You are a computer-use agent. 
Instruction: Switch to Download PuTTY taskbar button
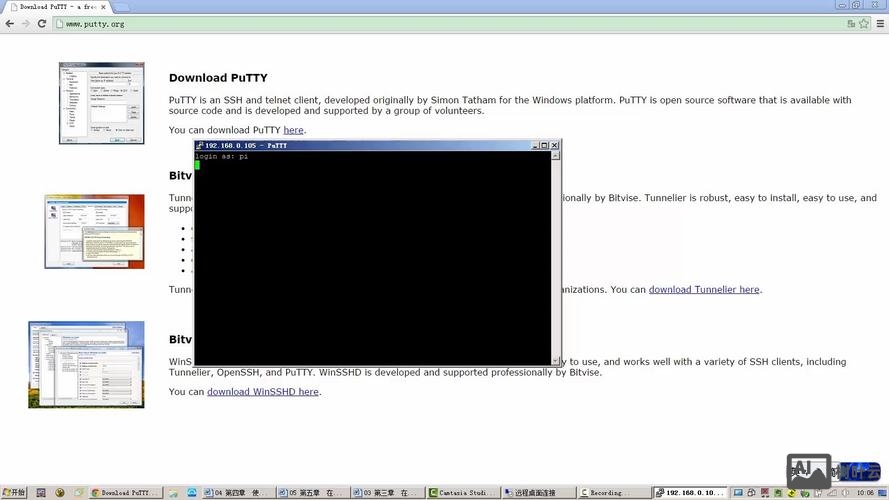tap(126, 493)
